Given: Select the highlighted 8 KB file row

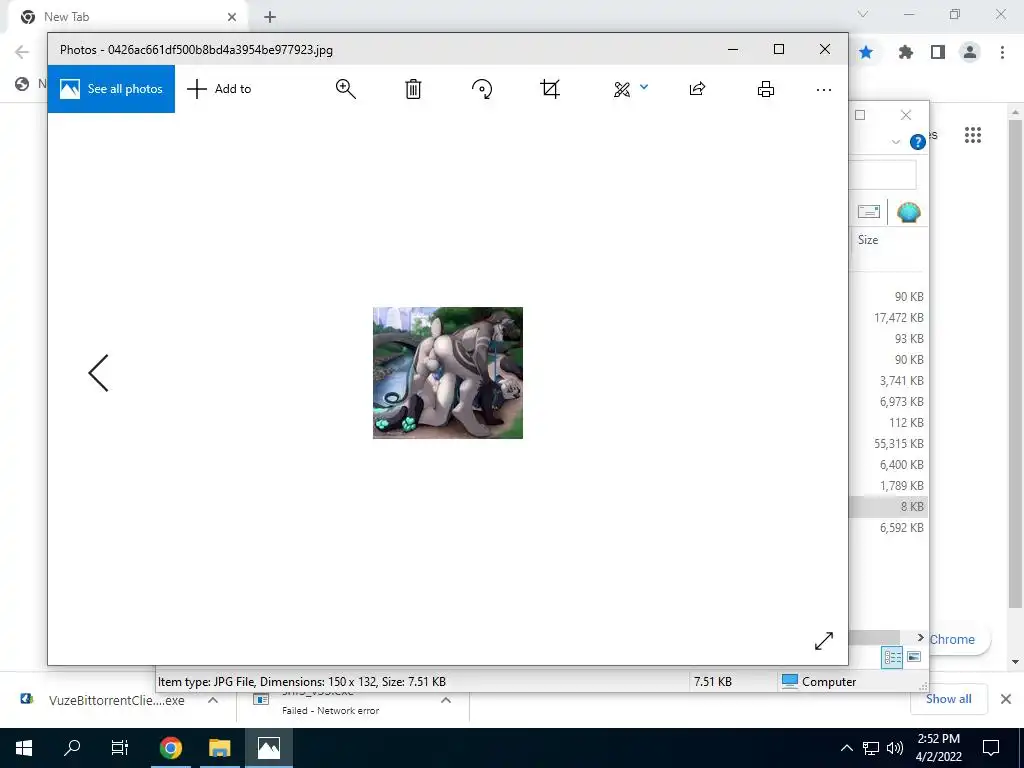Looking at the screenshot, I should point(888,507).
